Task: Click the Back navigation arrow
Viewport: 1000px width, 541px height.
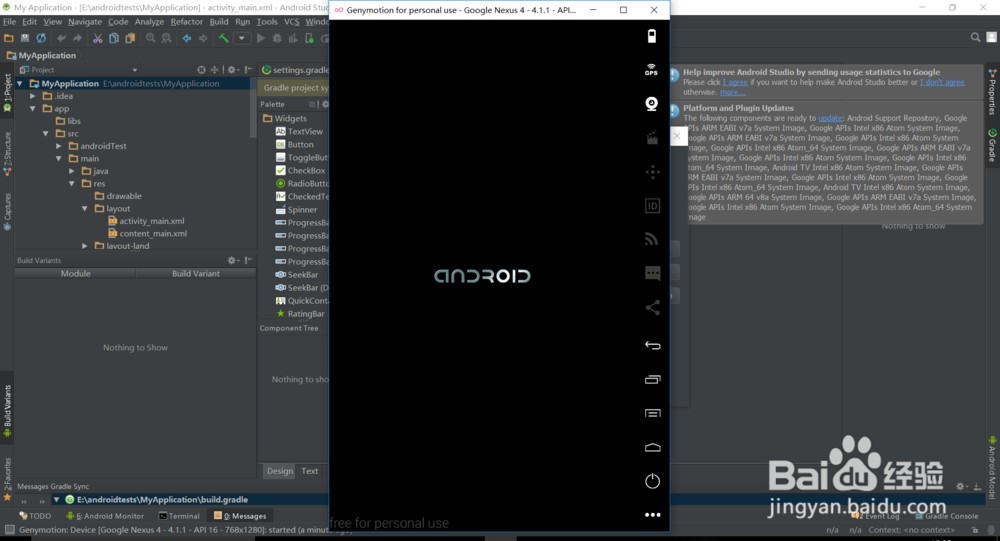Action: 187,38
